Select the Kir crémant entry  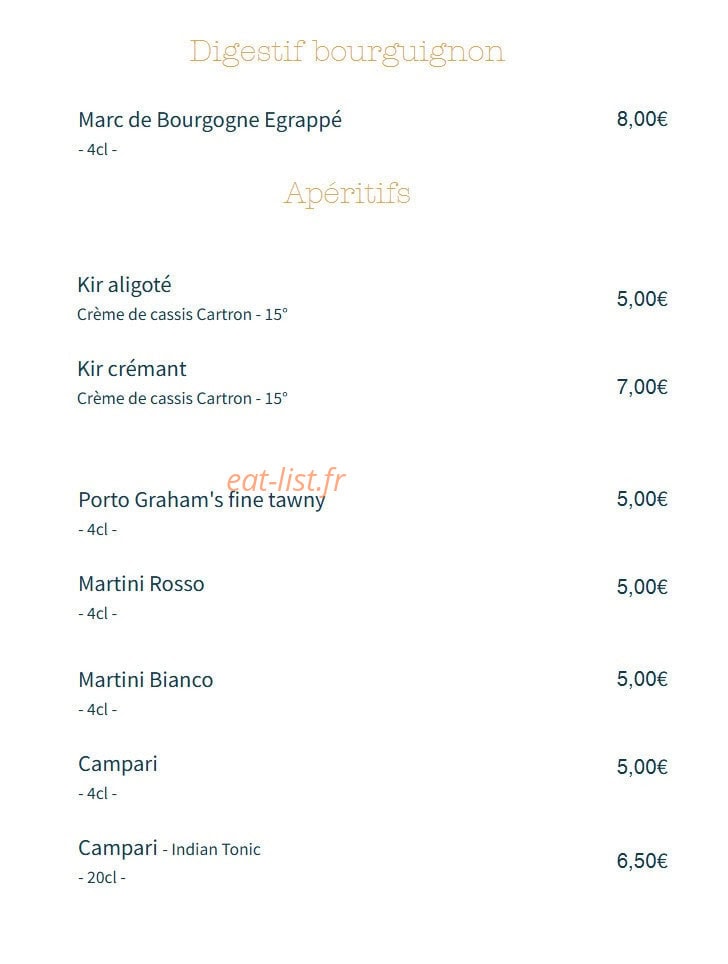pos(132,369)
